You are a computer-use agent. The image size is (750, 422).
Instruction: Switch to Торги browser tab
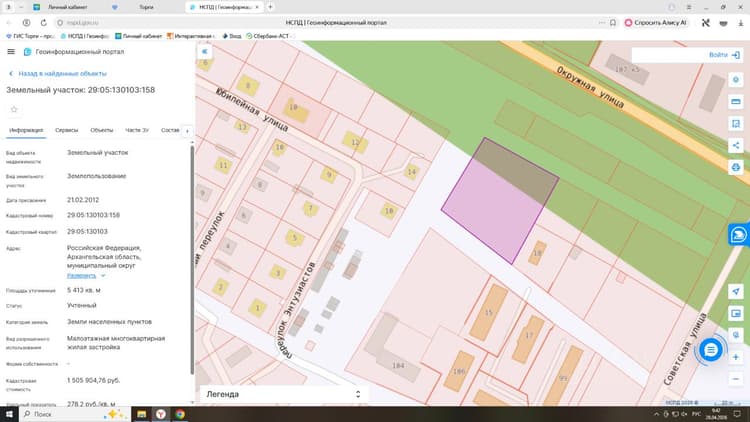coord(146,7)
